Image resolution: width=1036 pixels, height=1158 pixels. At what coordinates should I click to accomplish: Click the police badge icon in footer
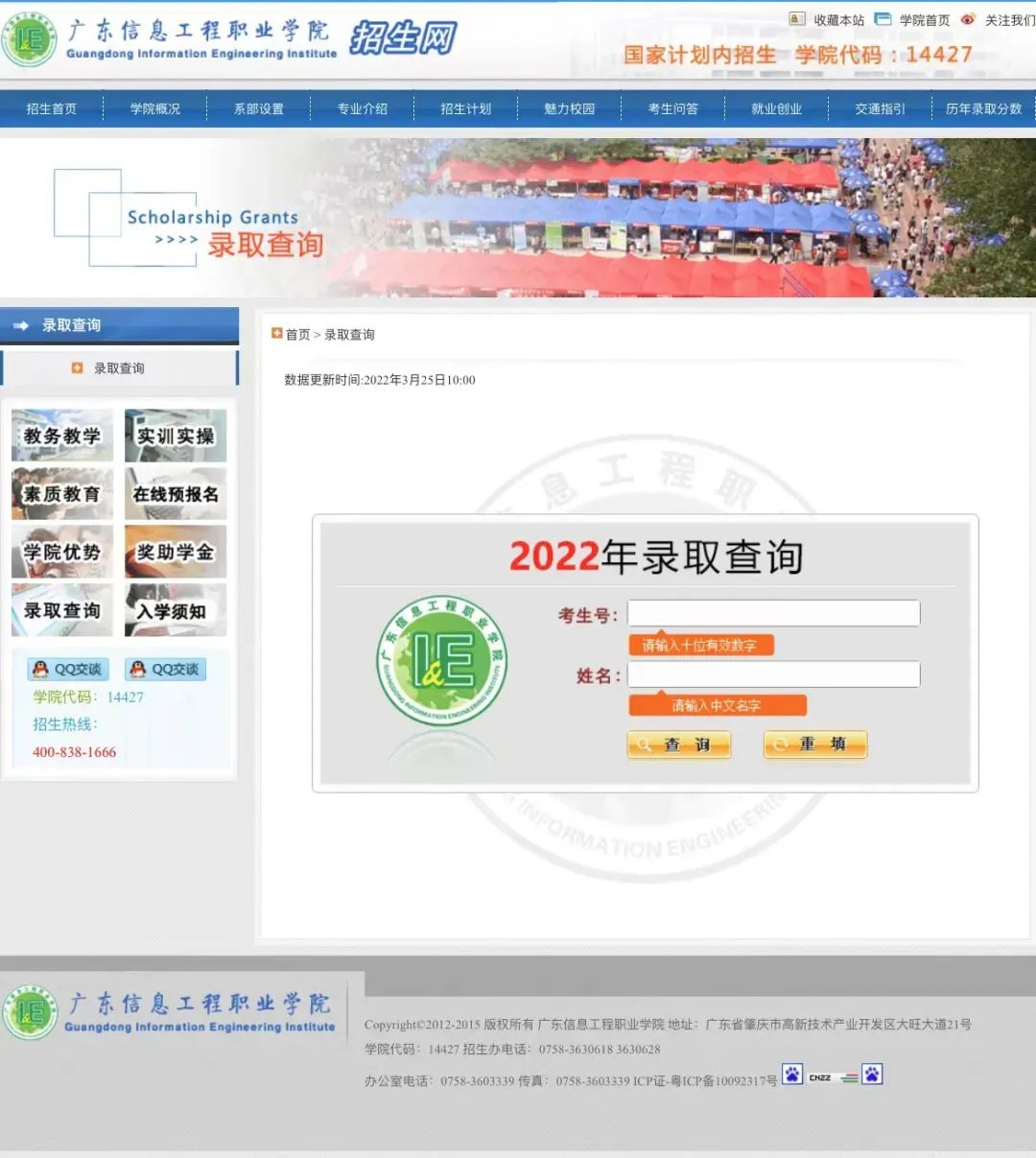[x=792, y=1075]
